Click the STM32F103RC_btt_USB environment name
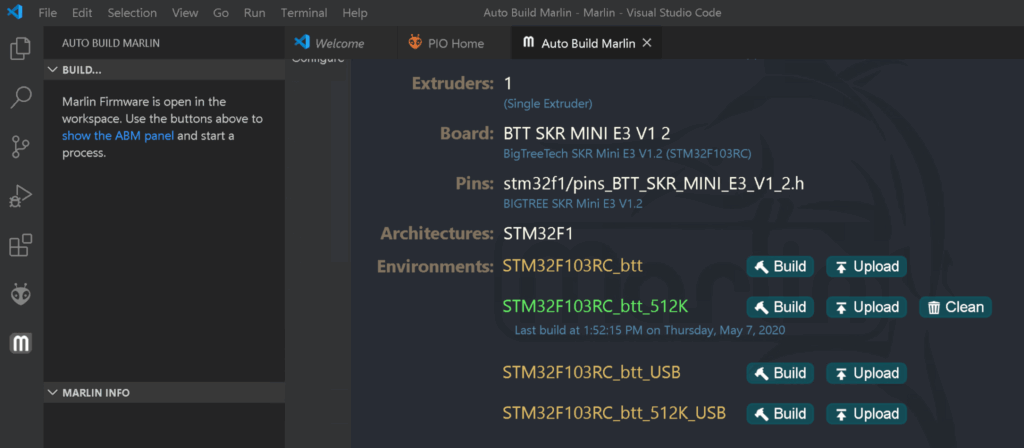The height and width of the screenshot is (448, 1024). (592, 373)
